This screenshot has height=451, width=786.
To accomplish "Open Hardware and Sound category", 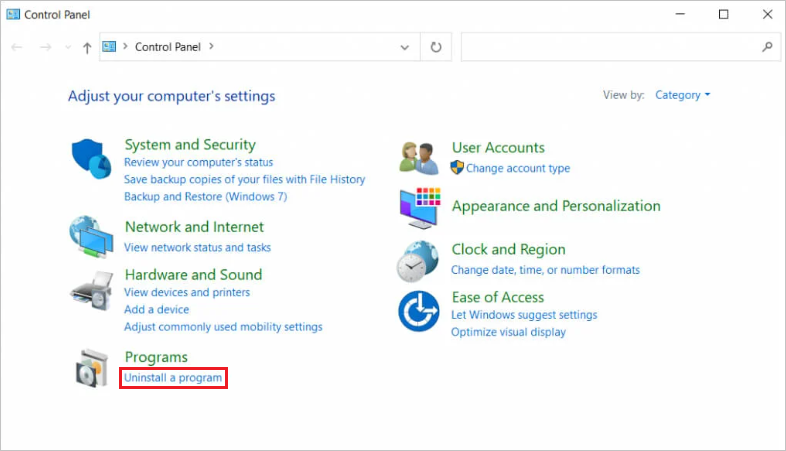I will [193, 275].
